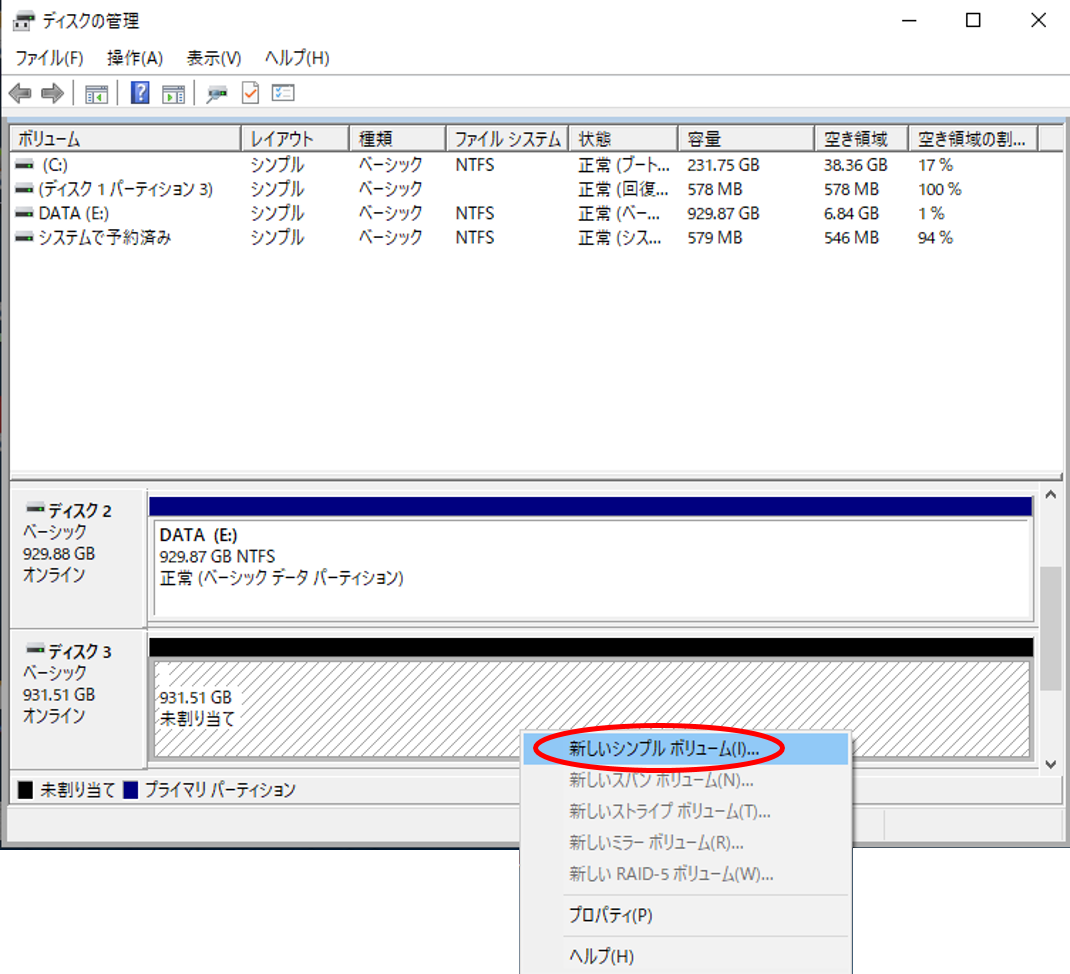Click the disk pane vertical scrollbar thumb
Image resolution: width=1070 pixels, height=974 pixels.
tap(1051, 629)
